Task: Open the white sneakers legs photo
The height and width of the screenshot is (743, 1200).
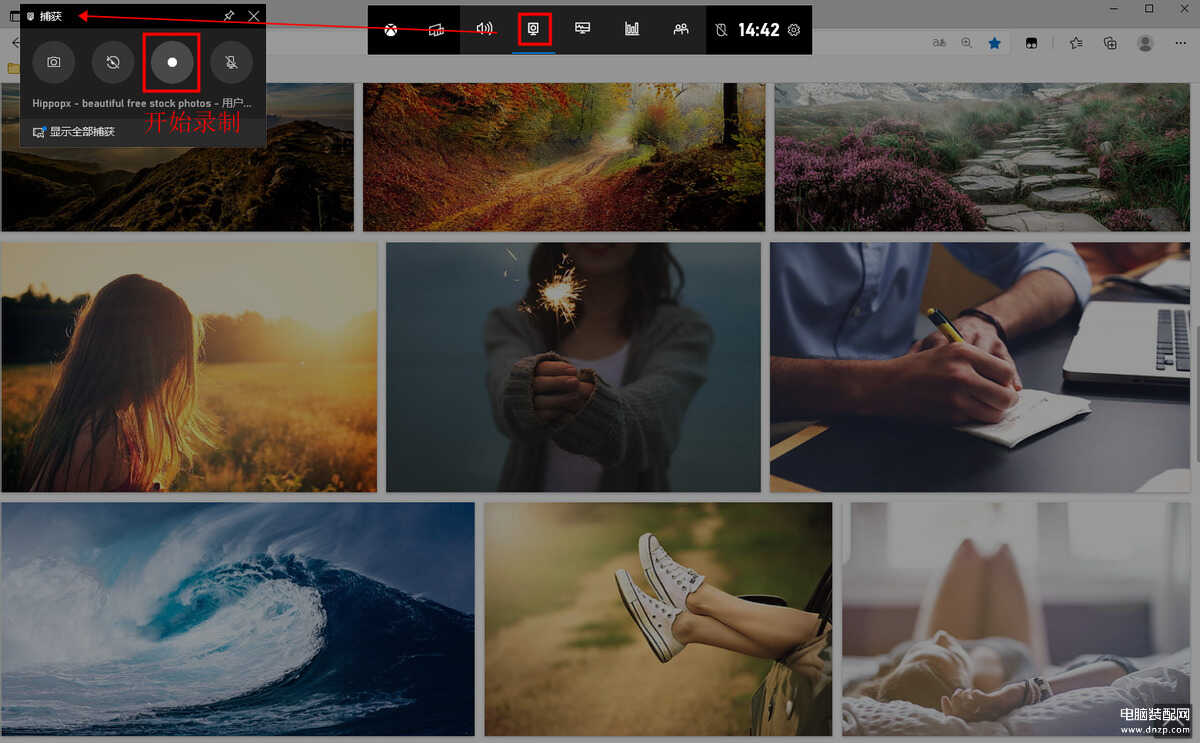Action: [x=658, y=619]
